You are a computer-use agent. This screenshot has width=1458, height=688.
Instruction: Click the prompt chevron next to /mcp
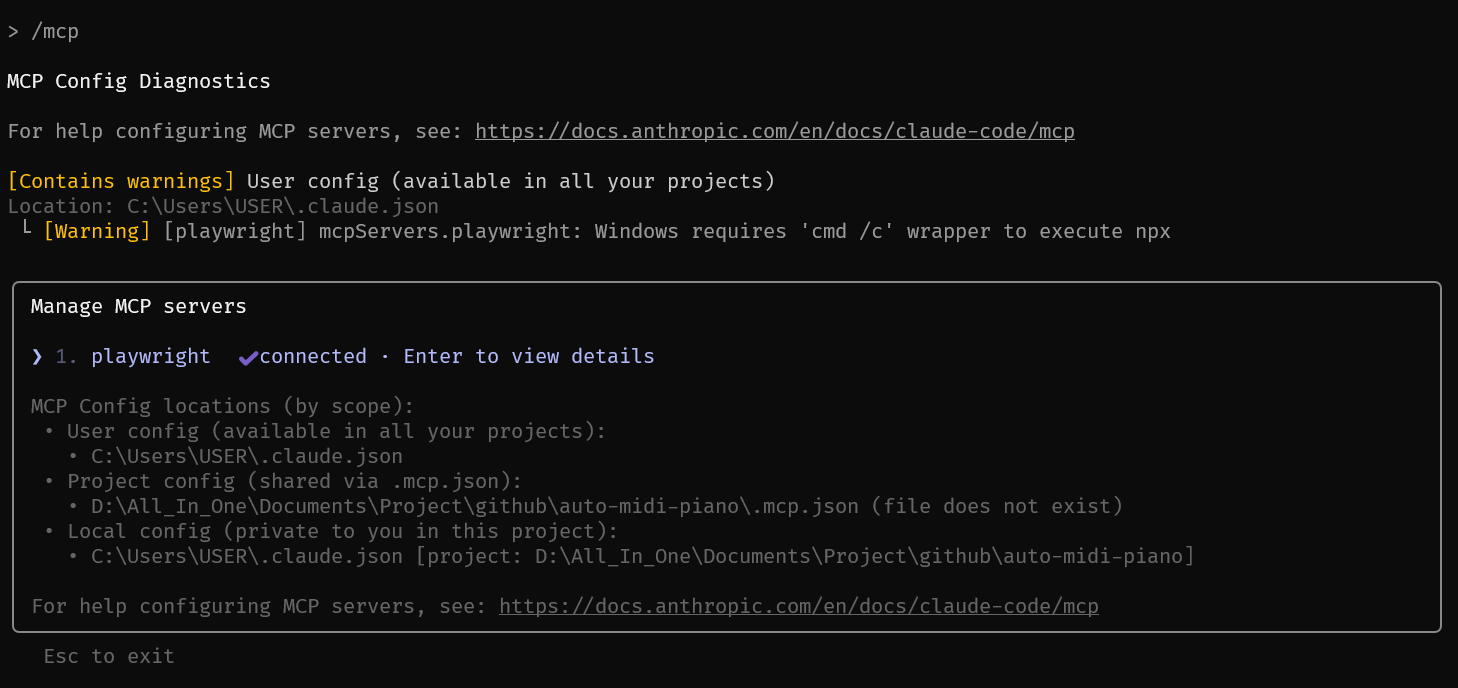(x=13, y=31)
